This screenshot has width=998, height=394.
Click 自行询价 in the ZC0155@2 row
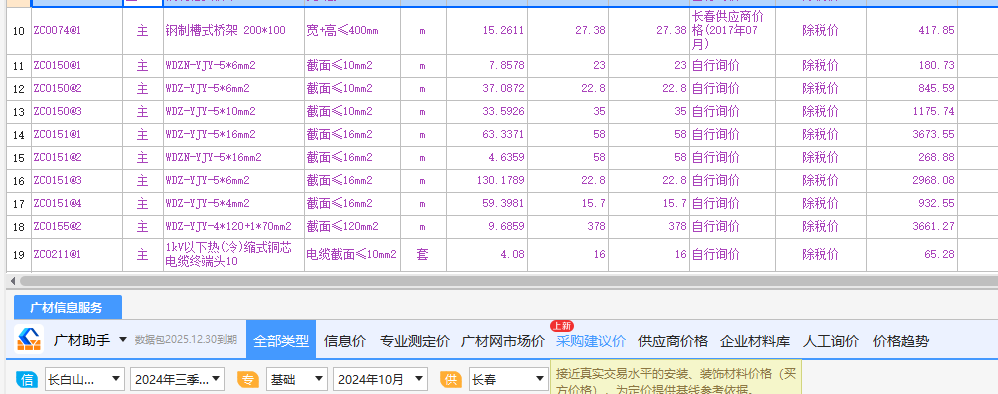click(732, 227)
